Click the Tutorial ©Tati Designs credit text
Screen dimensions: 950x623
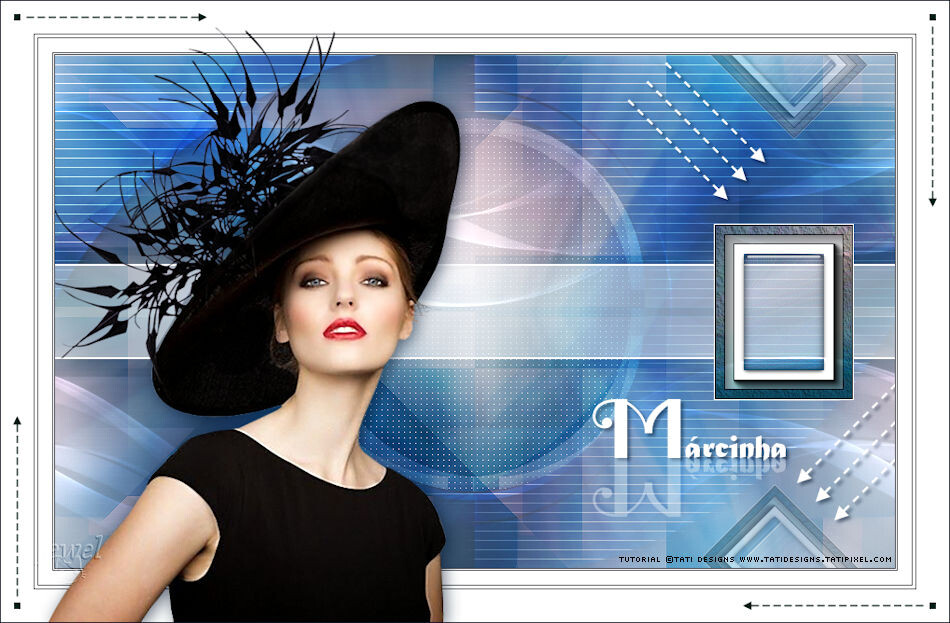676,560
